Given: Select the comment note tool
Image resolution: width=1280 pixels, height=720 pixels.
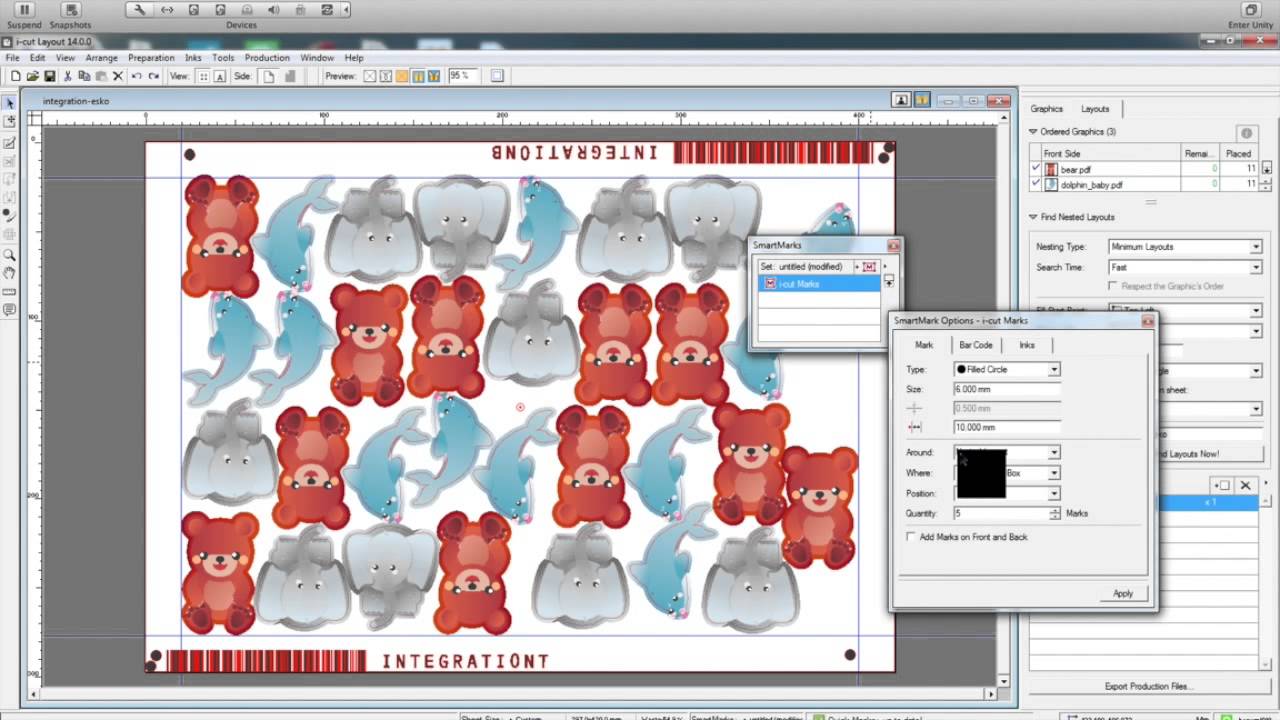Looking at the screenshot, I should (9, 310).
